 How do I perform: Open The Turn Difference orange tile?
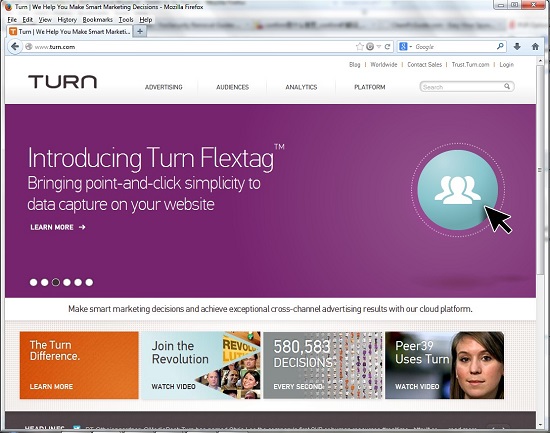79,365
